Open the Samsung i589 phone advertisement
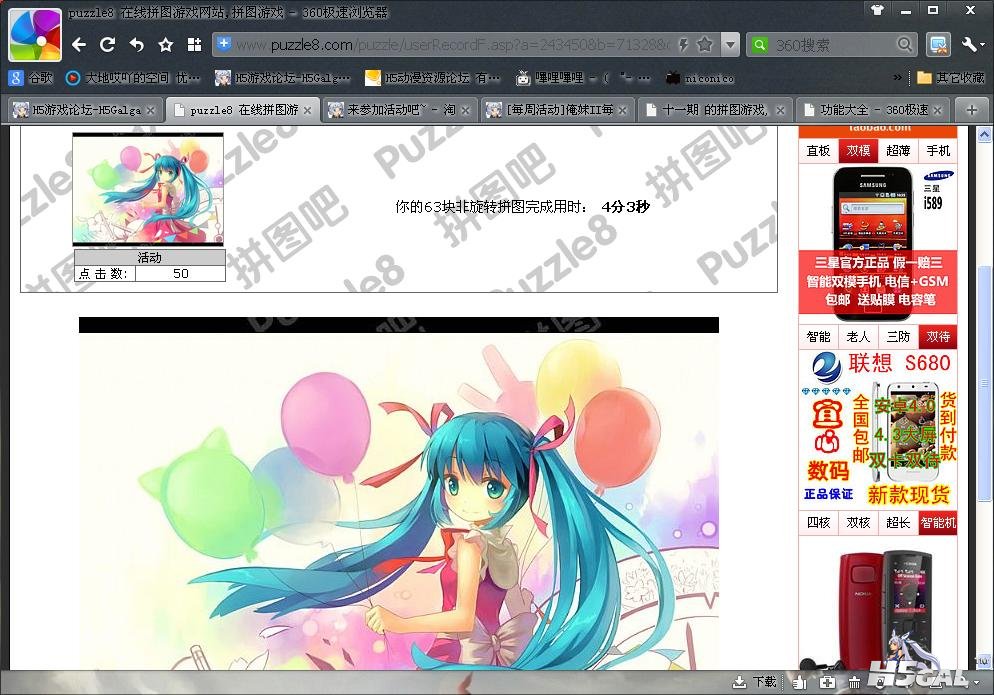 (x=878, y=244)
